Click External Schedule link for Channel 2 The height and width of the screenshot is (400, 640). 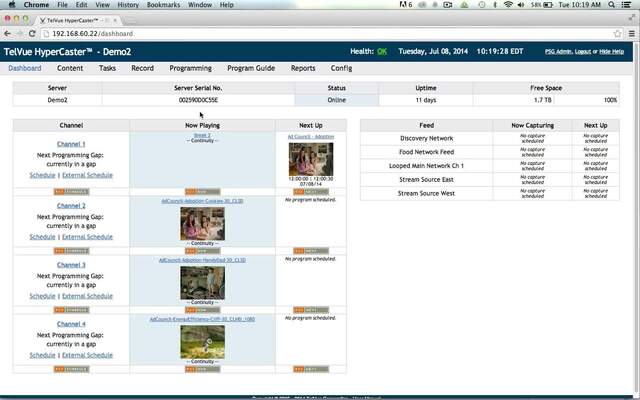pos(87,236)
